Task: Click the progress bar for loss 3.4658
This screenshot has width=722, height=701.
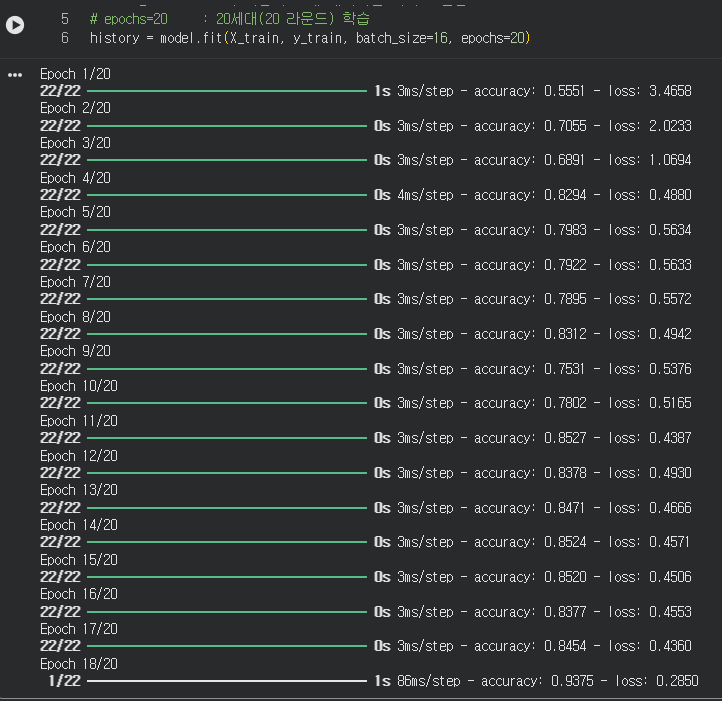Action: point(227,91)
